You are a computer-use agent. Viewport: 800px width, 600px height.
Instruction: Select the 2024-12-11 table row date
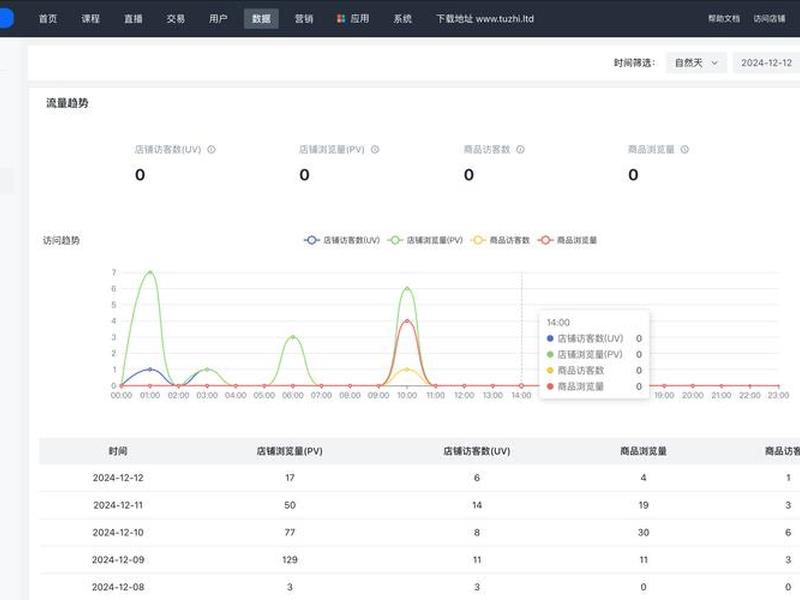pyautogui.click(x=118, y=505)
